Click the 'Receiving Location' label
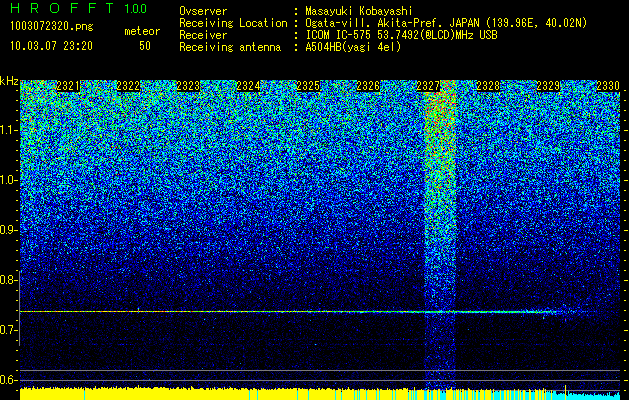The width and height of the screenshot is (629, 400). click(233, 23)
